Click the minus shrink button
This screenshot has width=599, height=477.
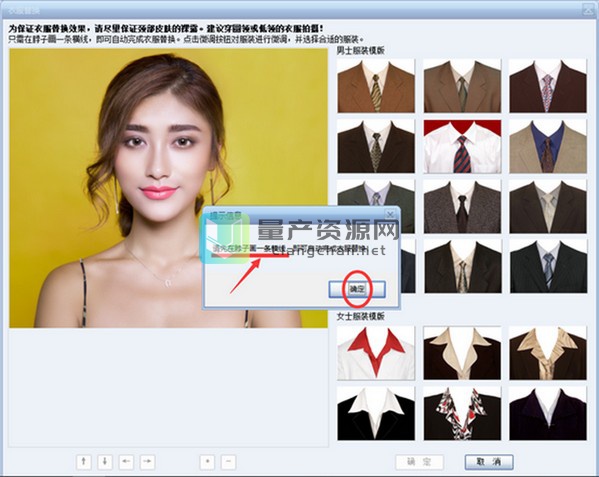(x=228, y=462)
